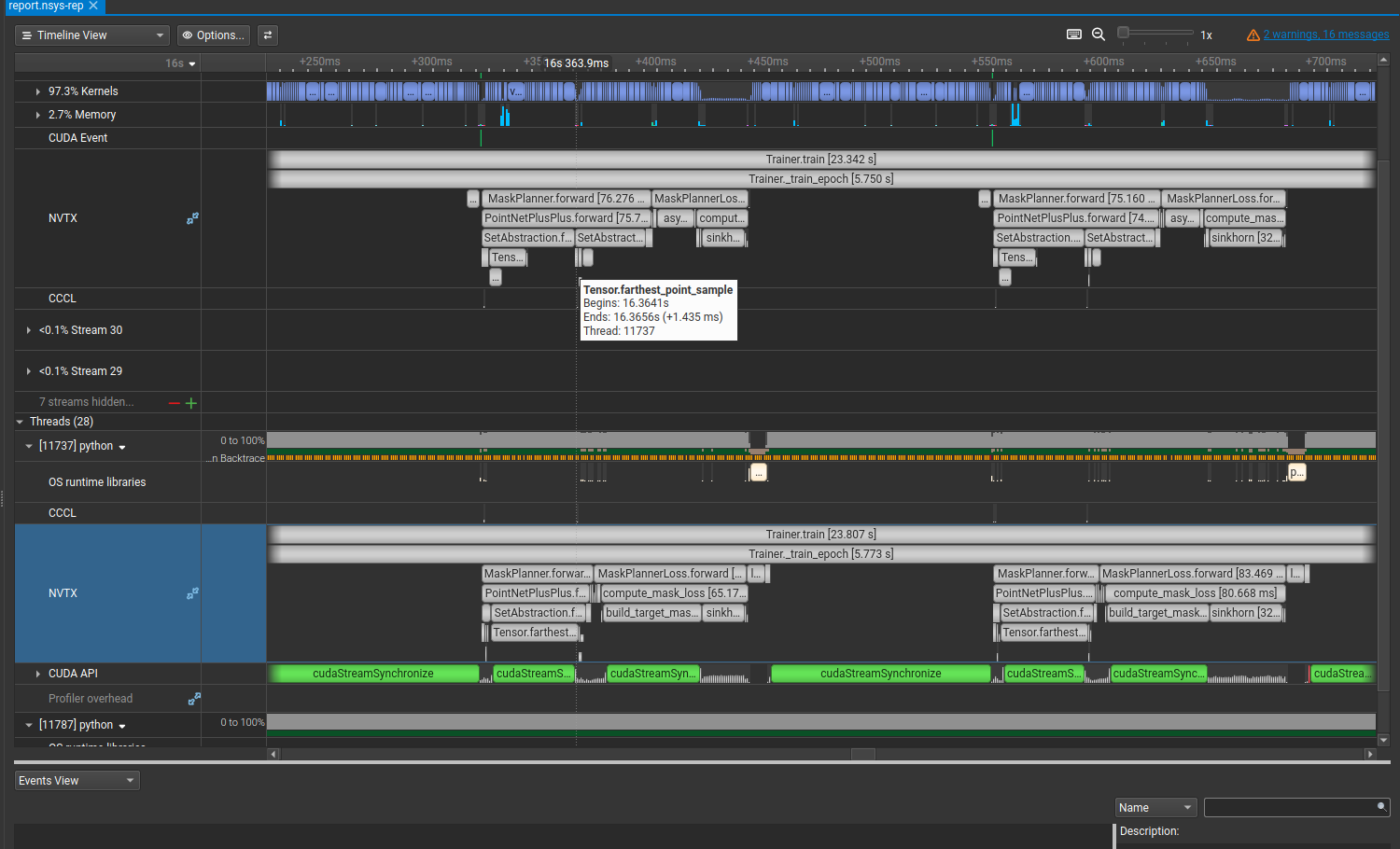Click the red minus beside 7 streams hidden
The image size is (1400, 849).
(174, 403)
